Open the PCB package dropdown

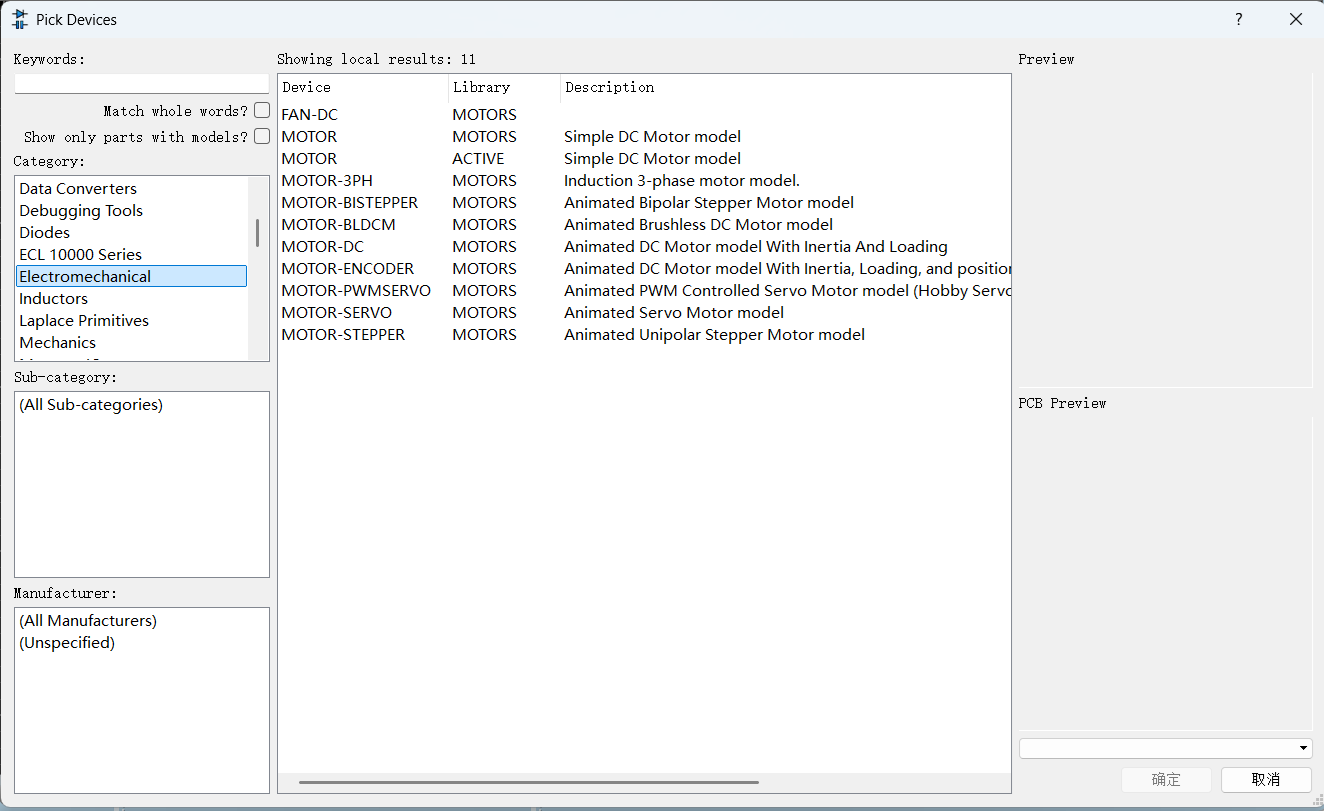1165,748
